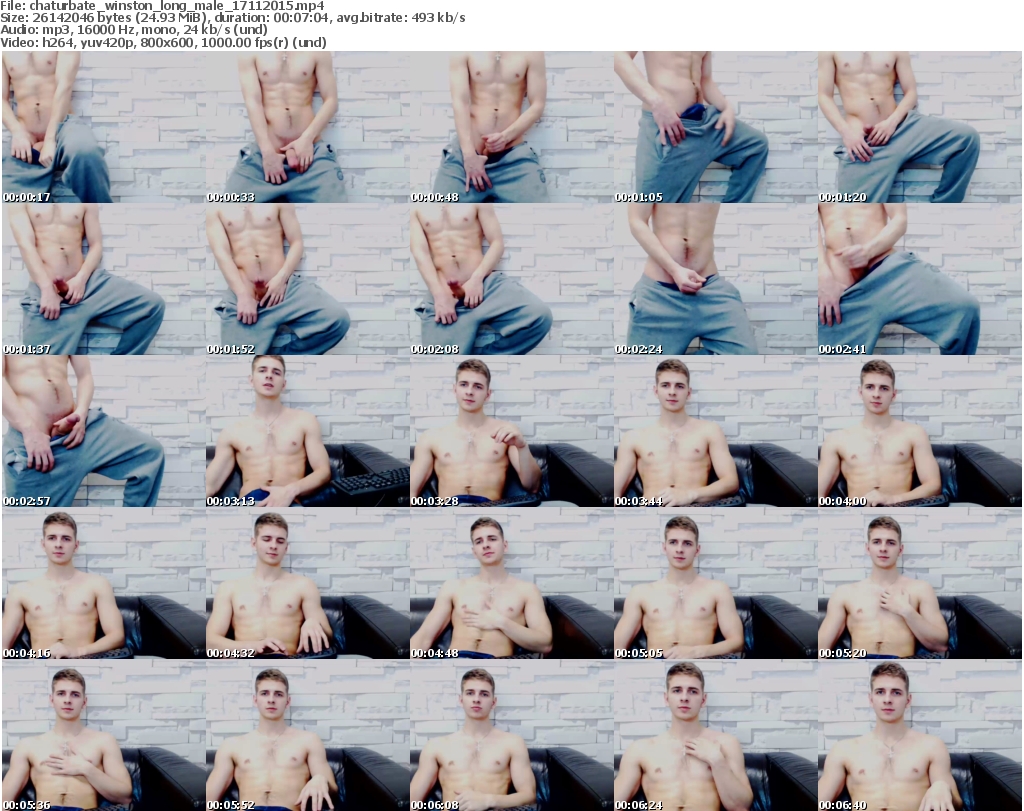Pick the frame thumbnail stamped 00:04:48
The width and height of the screenshot is (1024, 811).
tap(511, 584)
